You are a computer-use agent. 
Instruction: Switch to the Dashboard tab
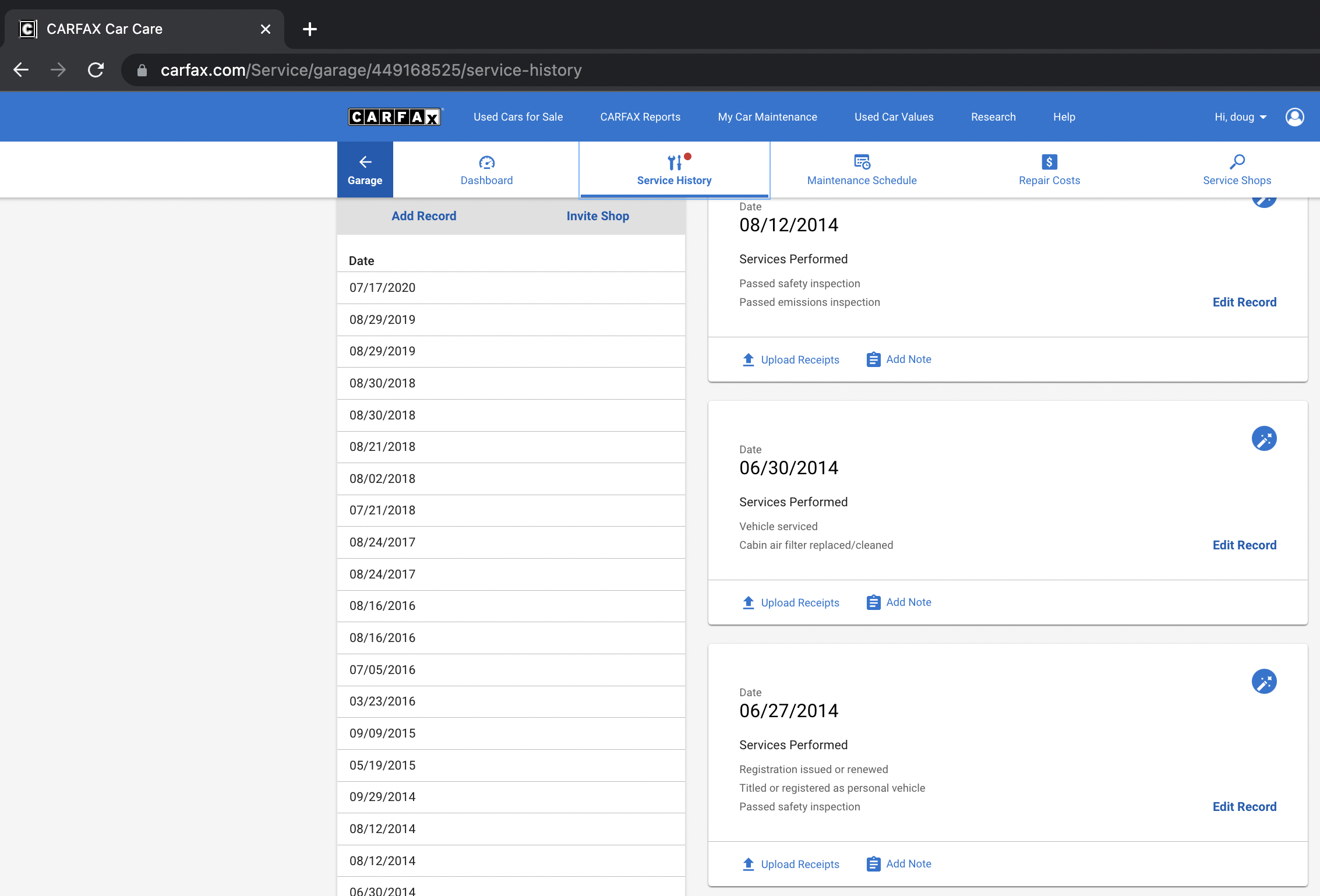[486, 170]
